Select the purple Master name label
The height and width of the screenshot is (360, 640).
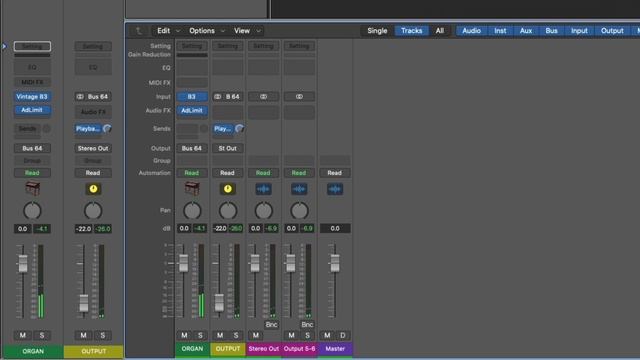[335, 349]
